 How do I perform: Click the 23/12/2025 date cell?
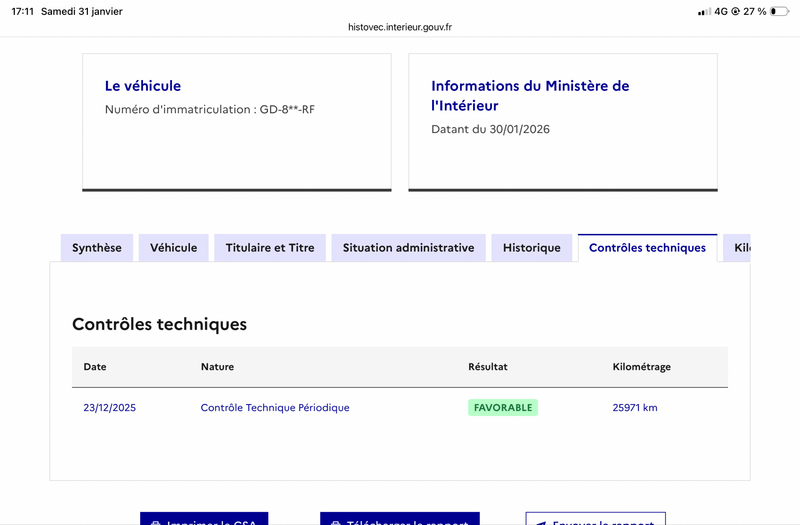click(109, 408)
